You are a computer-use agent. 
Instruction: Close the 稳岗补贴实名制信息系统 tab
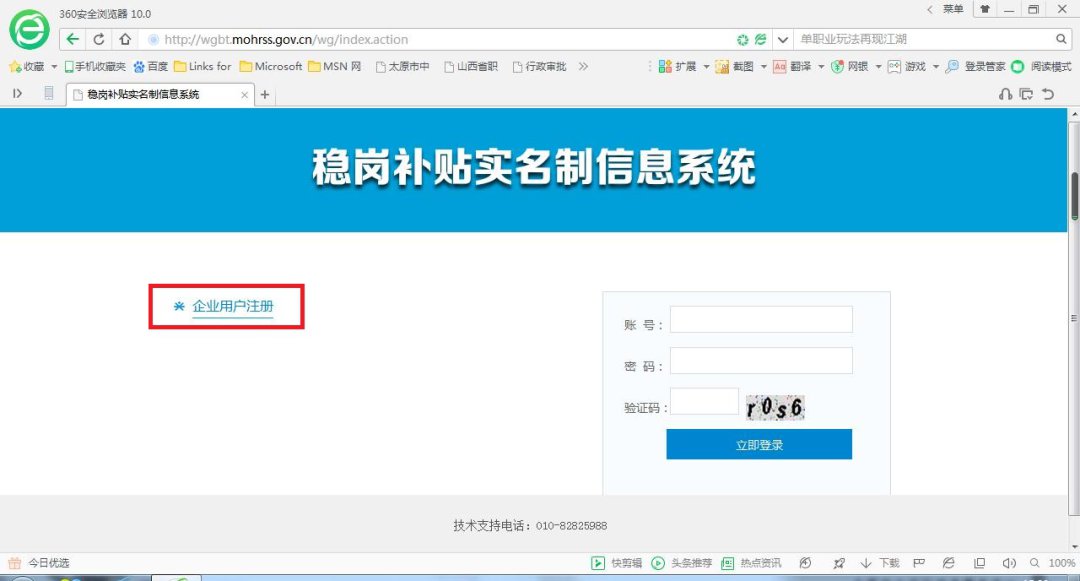tap(245, 95)
